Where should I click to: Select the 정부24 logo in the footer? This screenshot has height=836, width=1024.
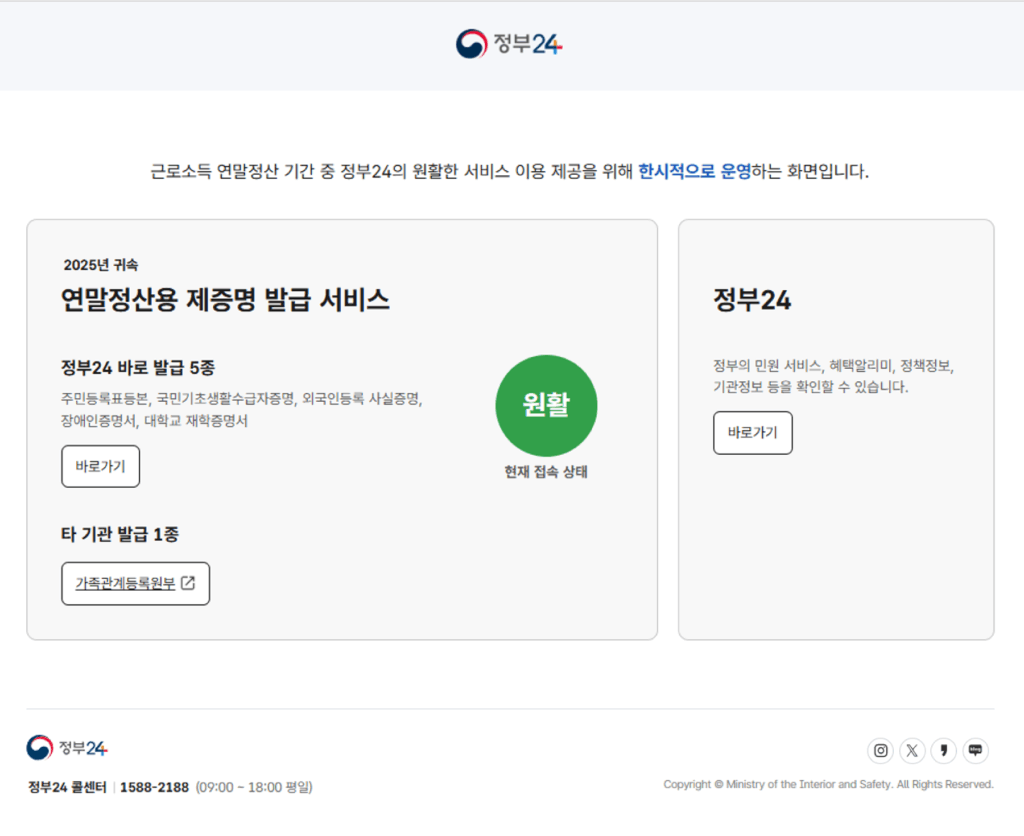[x=67, y=746]
